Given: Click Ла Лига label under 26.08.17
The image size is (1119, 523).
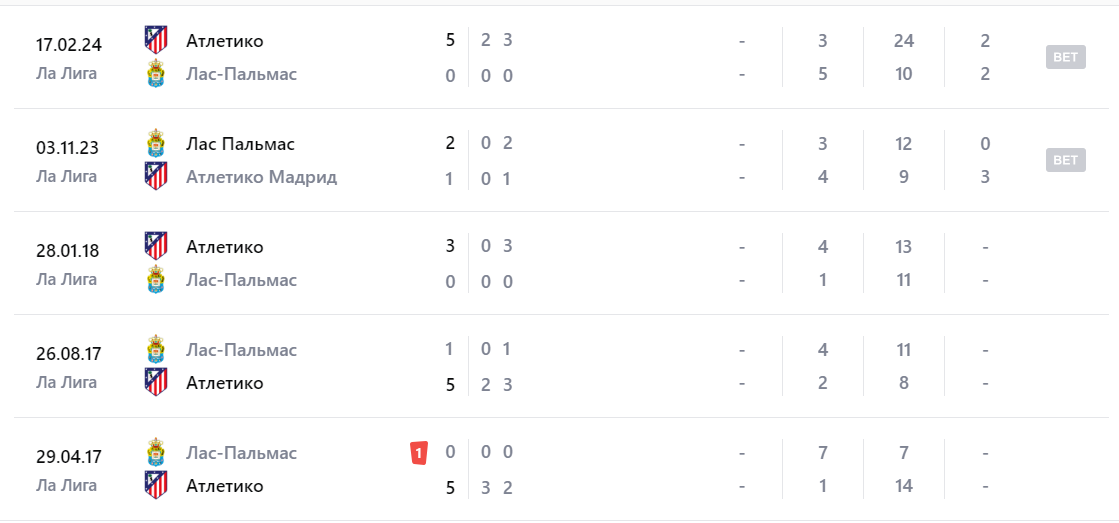Looking at the screenshot, I should [x=66, y=382].
